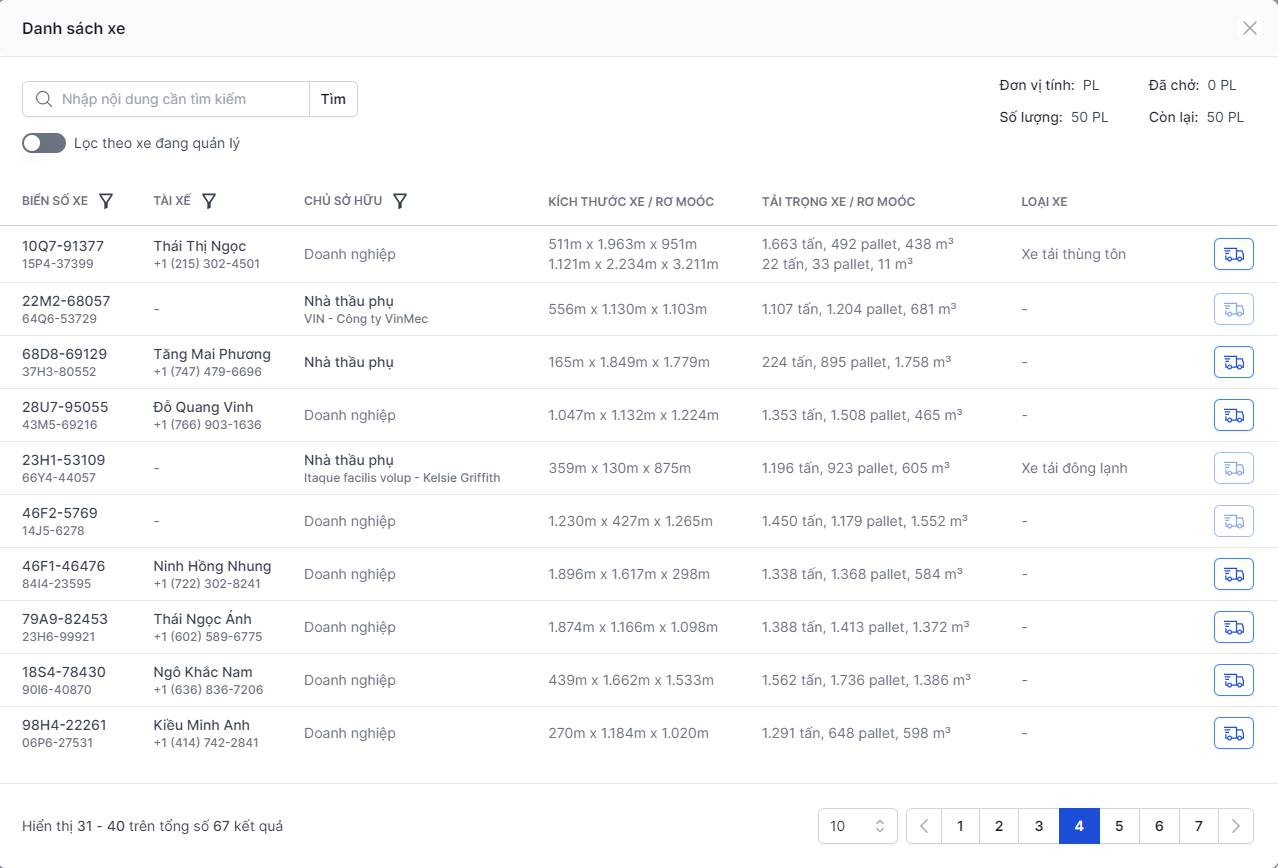Choose truck icon for Ngô Khắc Nam

[x=1233, y=680]
